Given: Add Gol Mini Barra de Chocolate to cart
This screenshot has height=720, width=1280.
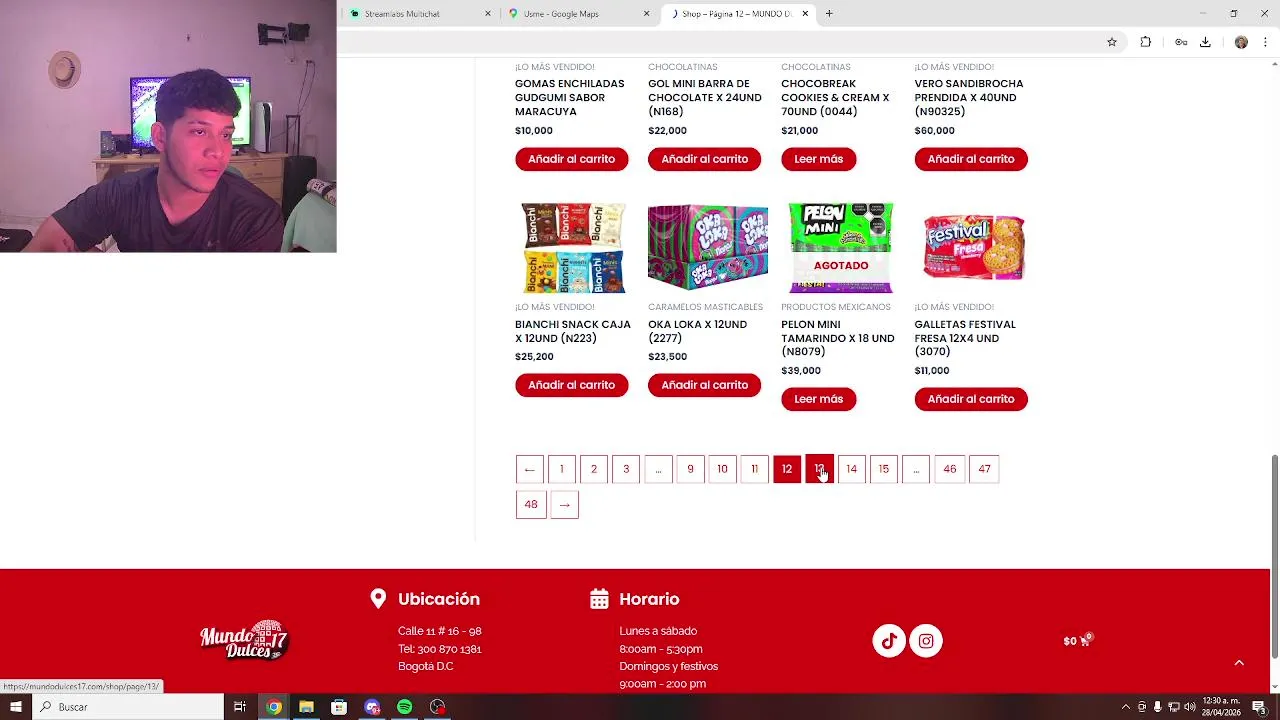Looking at the screenshot, I should coord(705,159).
